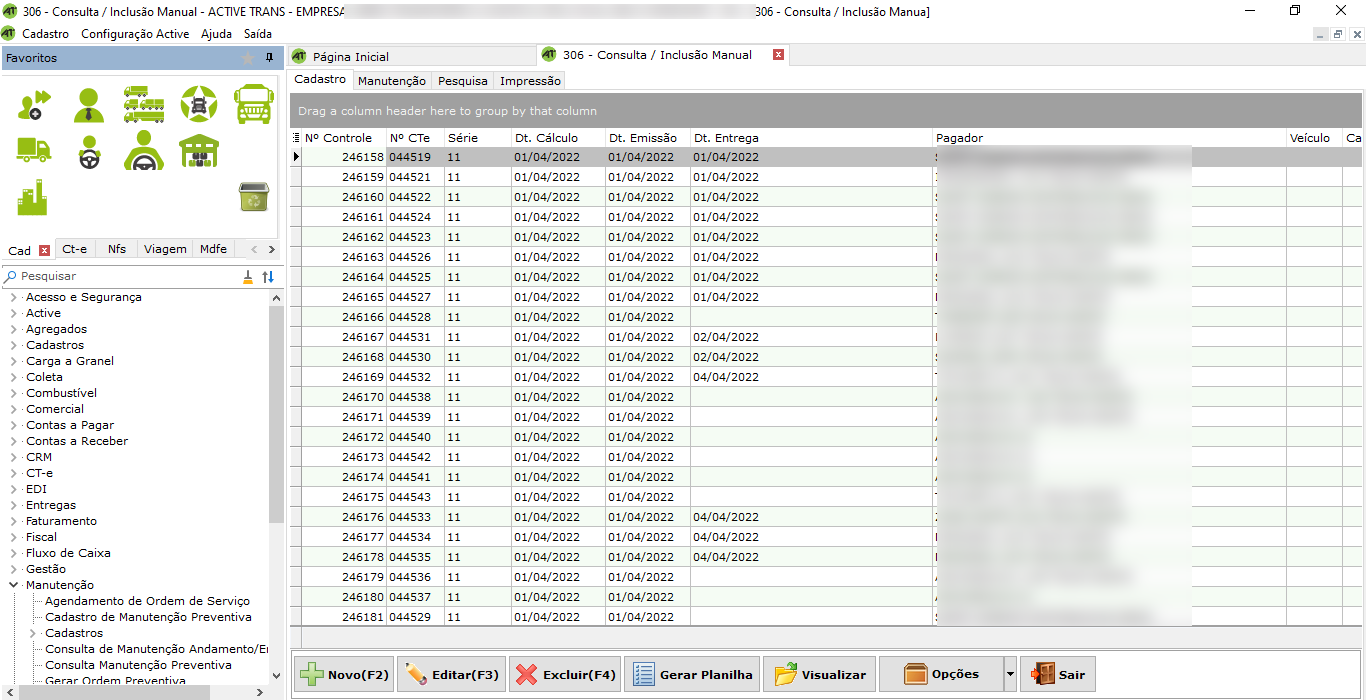Switch to the Pesquisa tab

pyautogui.click(x=462, y=81)
